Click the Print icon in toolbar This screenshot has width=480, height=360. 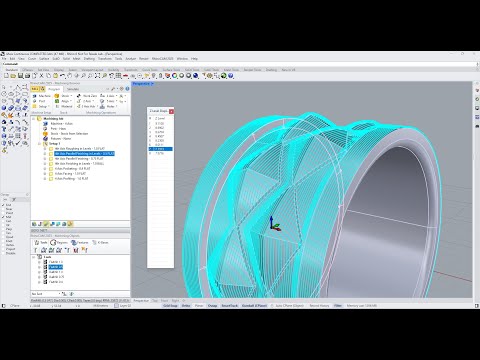coord(27,76)
